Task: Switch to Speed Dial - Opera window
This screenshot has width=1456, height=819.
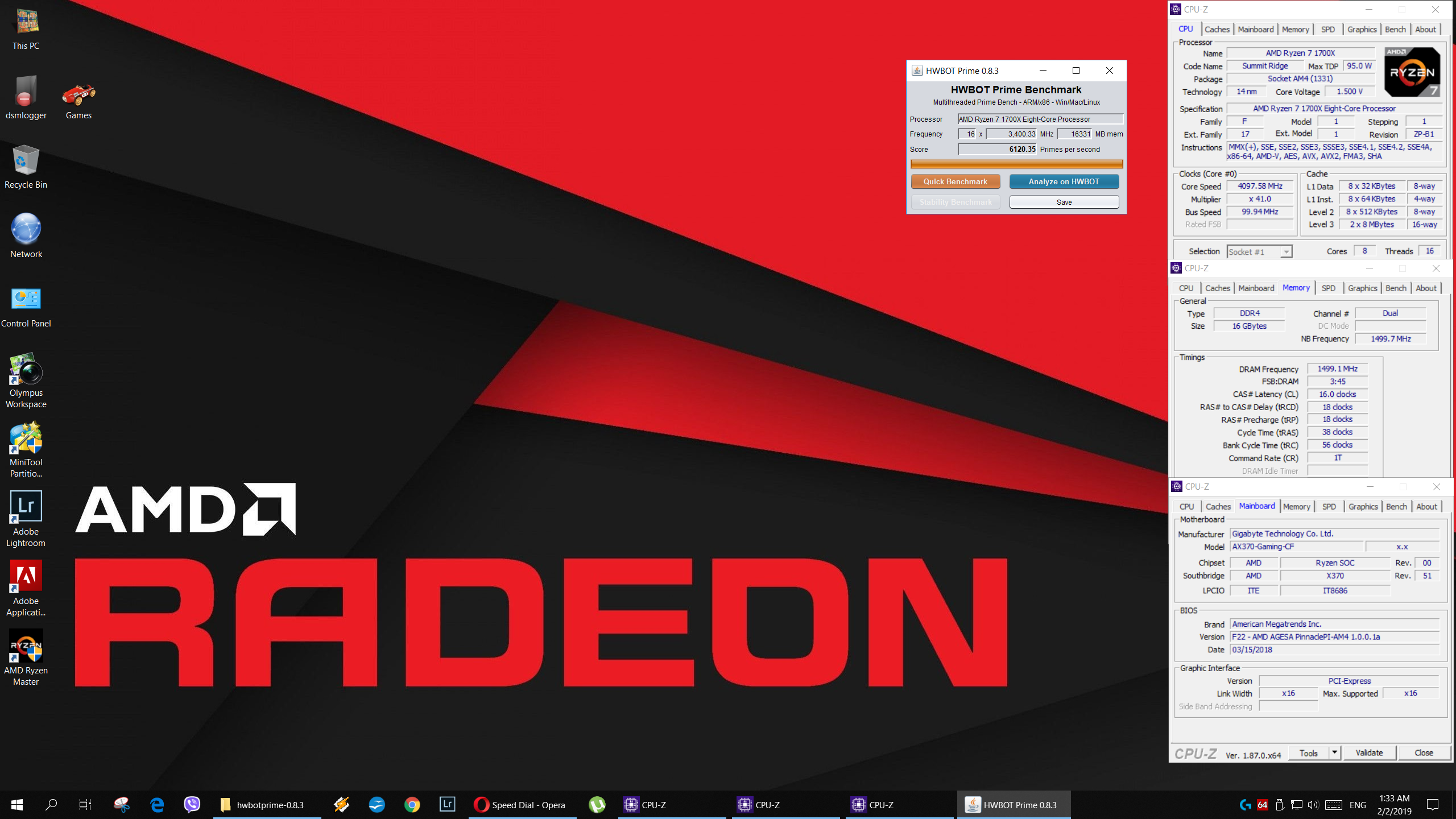Action: point(522,805)
